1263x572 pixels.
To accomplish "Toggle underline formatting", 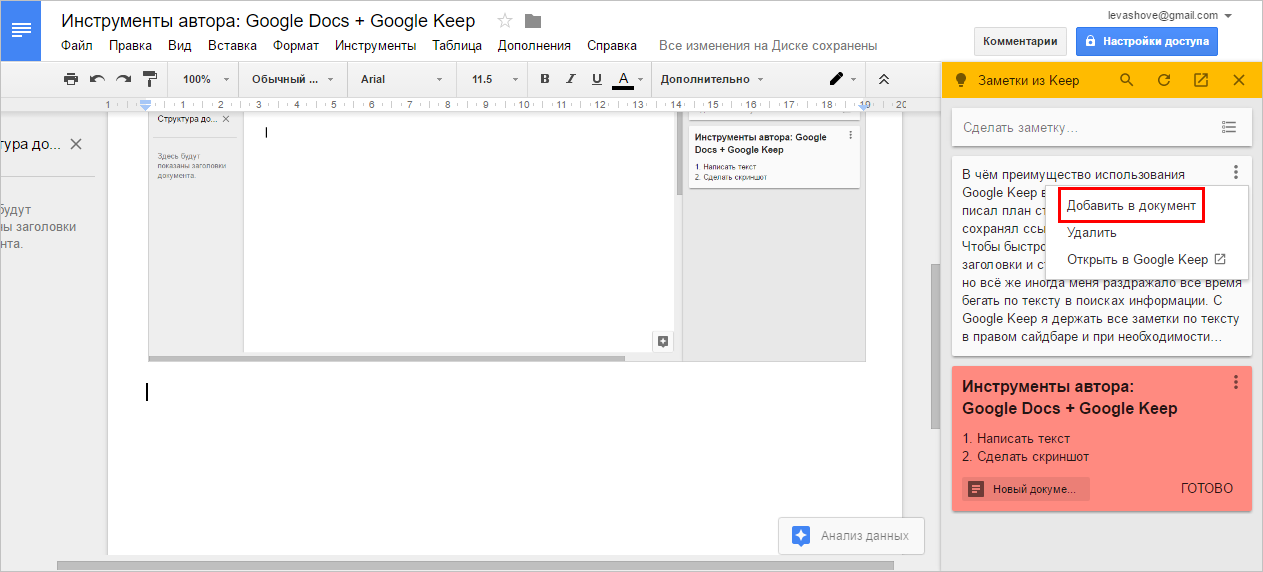I will 597,79.
